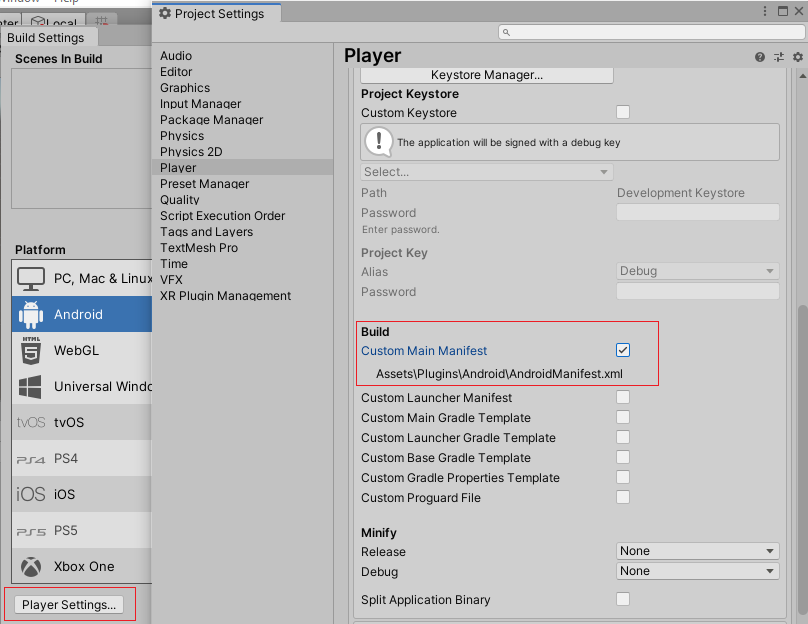
Task: Click the AndroidManifest.xml path text
Action: coord(499,374)
